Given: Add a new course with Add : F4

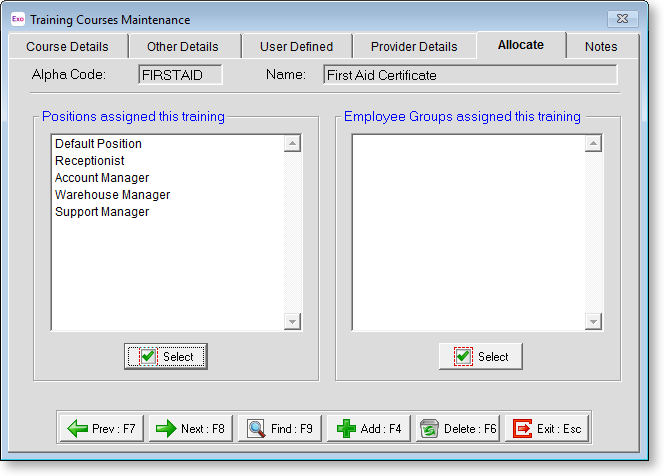Looking at the screenshot, I should (369, 429).
